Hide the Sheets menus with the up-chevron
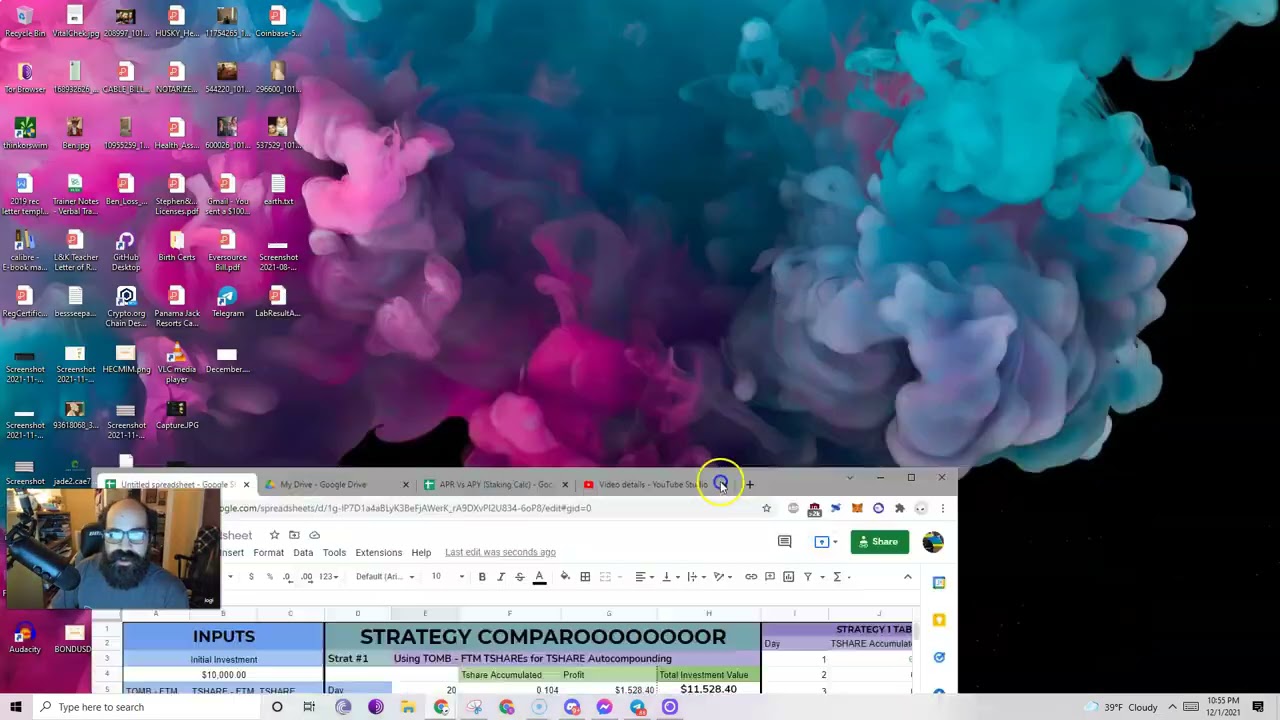 click(x=908, y=576)
